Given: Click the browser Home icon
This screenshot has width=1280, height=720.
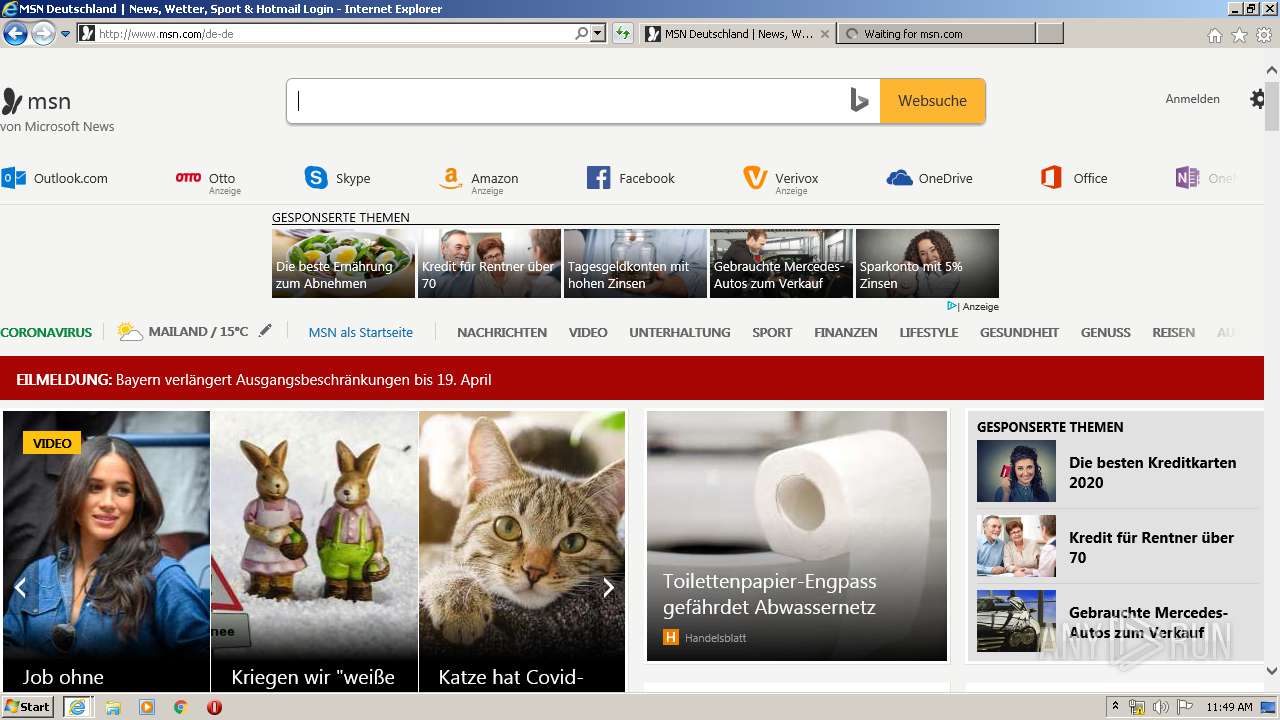Looking at the screenshot, I should [x=1214, y=35].
